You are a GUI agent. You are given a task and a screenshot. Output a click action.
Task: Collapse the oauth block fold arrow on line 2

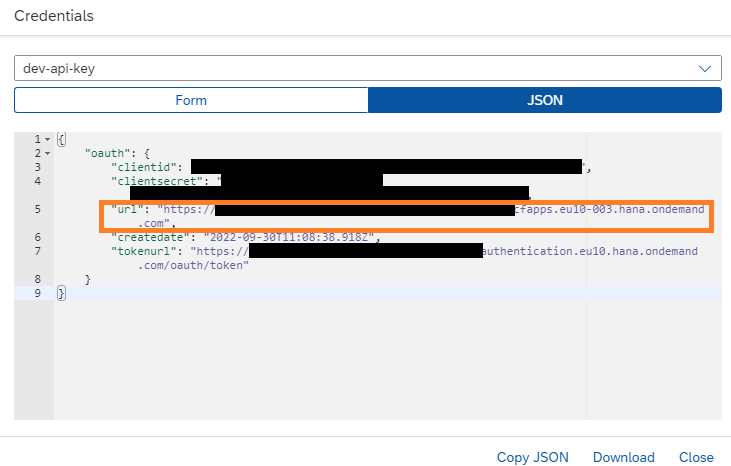[x=47, y=153]
